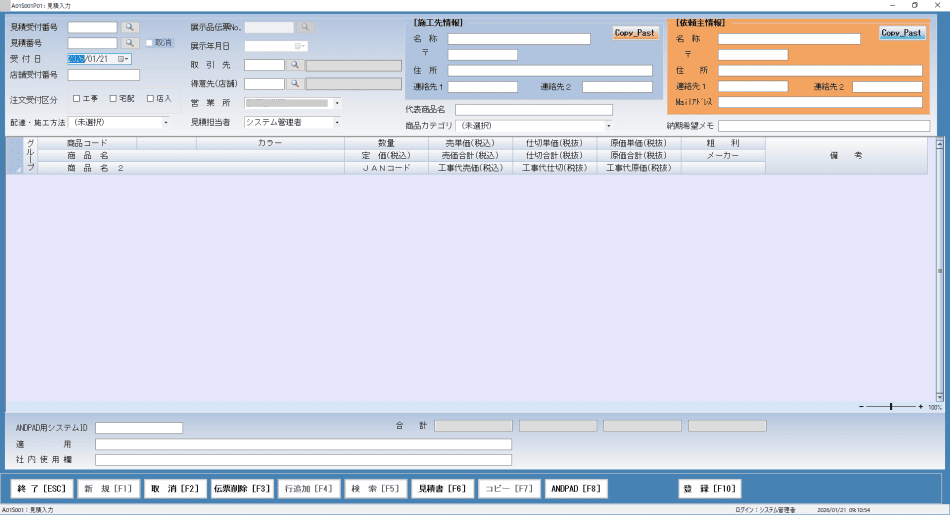This screenshot has height=515, width=950.
Task: Click search icon for 得意先(店舗)
Action: click(295, 84)
